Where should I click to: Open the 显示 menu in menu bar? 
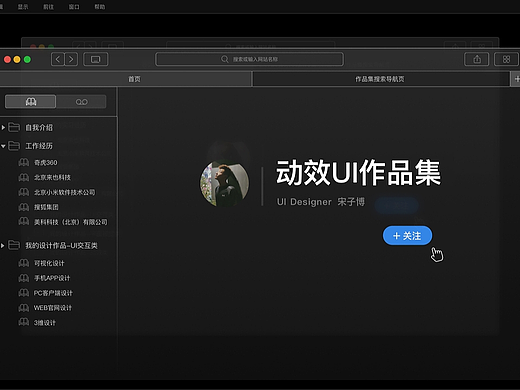pyautogui.click(x=23, y=7)
